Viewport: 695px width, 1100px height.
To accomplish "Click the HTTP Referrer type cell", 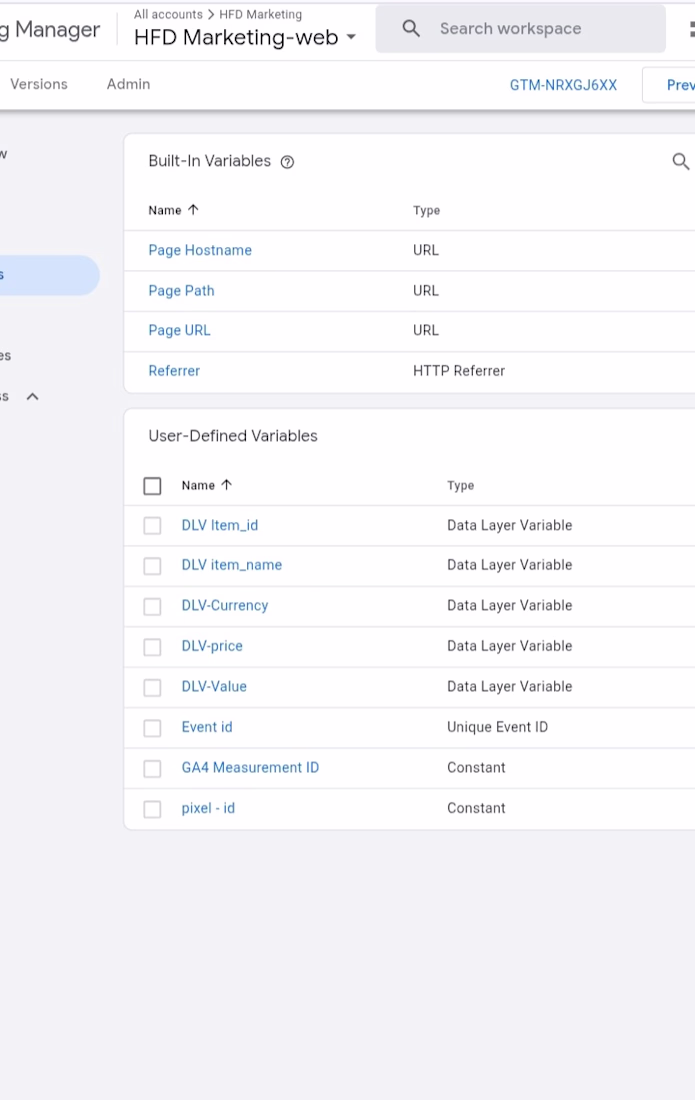I will (x=459, y=370).
